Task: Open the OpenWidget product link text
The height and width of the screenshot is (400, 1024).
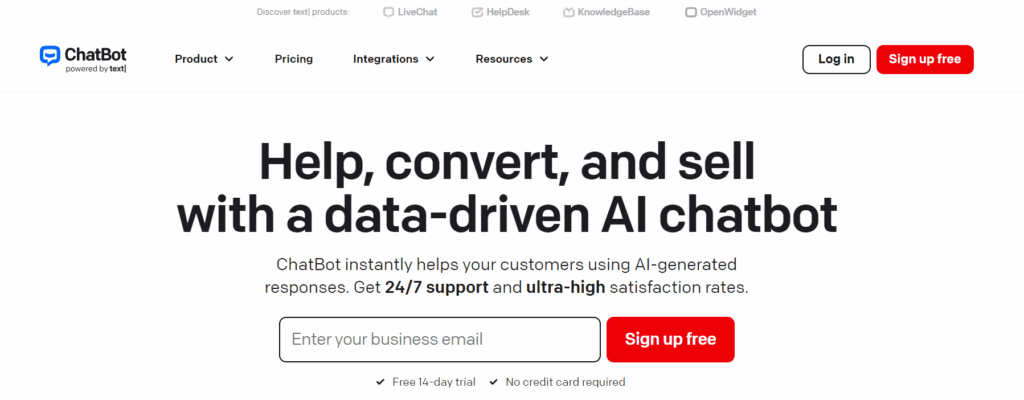Action: [x=730, y=13]
